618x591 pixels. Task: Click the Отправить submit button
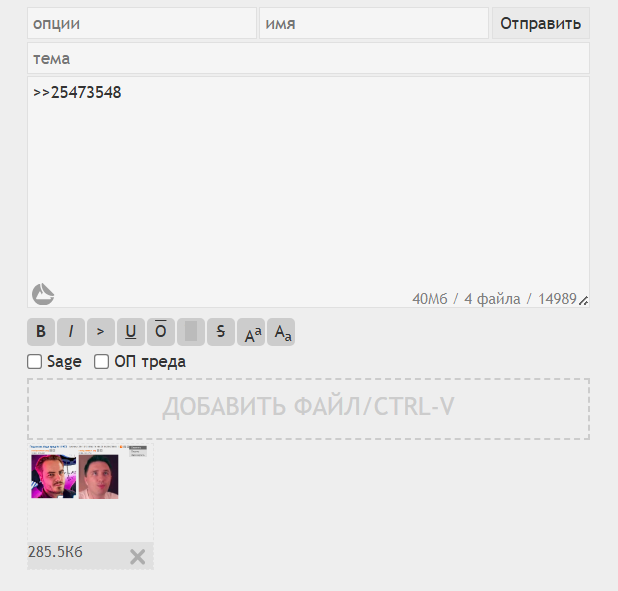540,23
